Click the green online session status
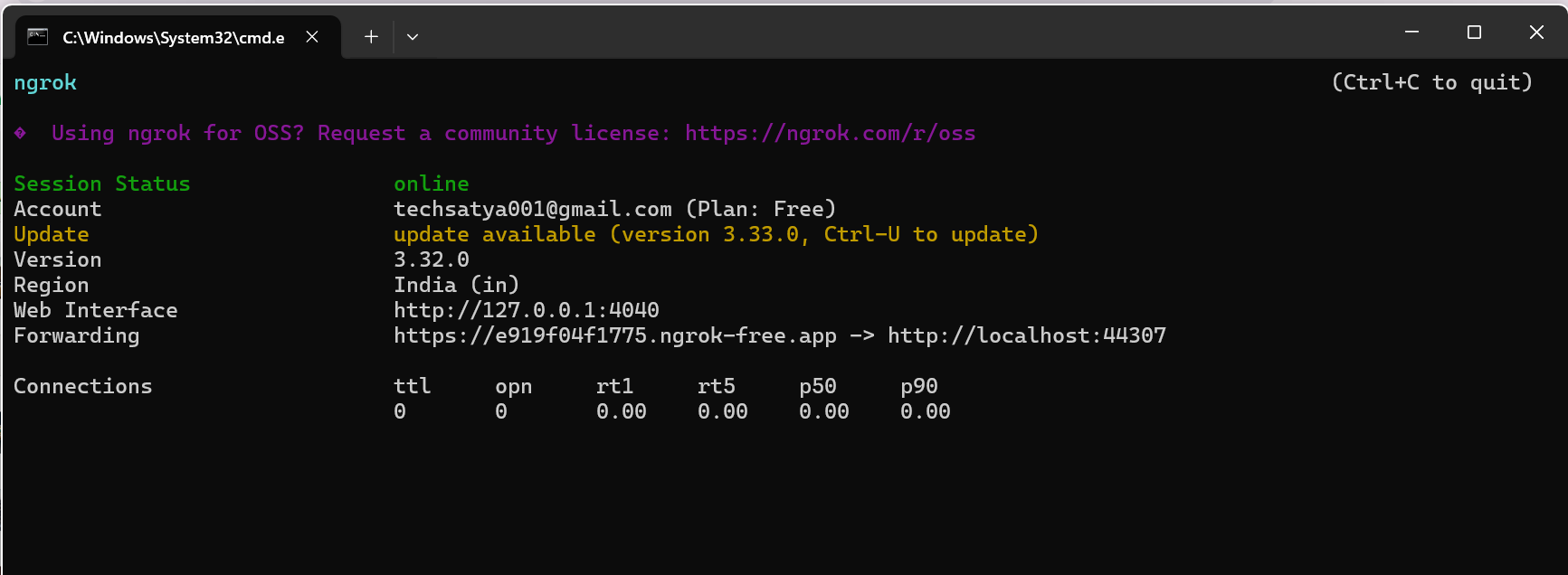1568x575 pixels. pos(431,184)
